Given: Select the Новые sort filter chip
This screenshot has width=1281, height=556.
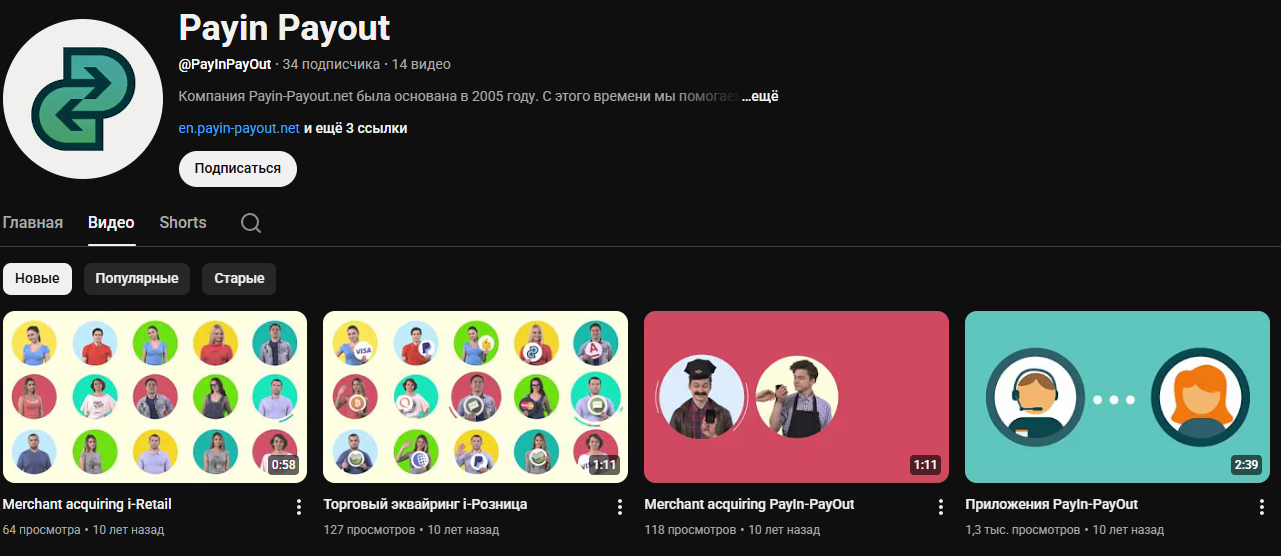Looking at the screenshot, I should pyautogui.click(x=37, y=279).
